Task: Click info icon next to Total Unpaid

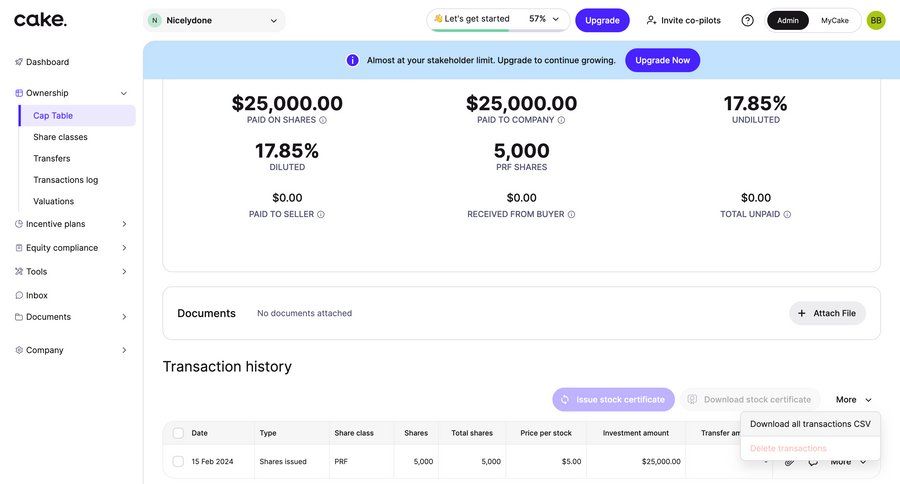Action: 787,215
